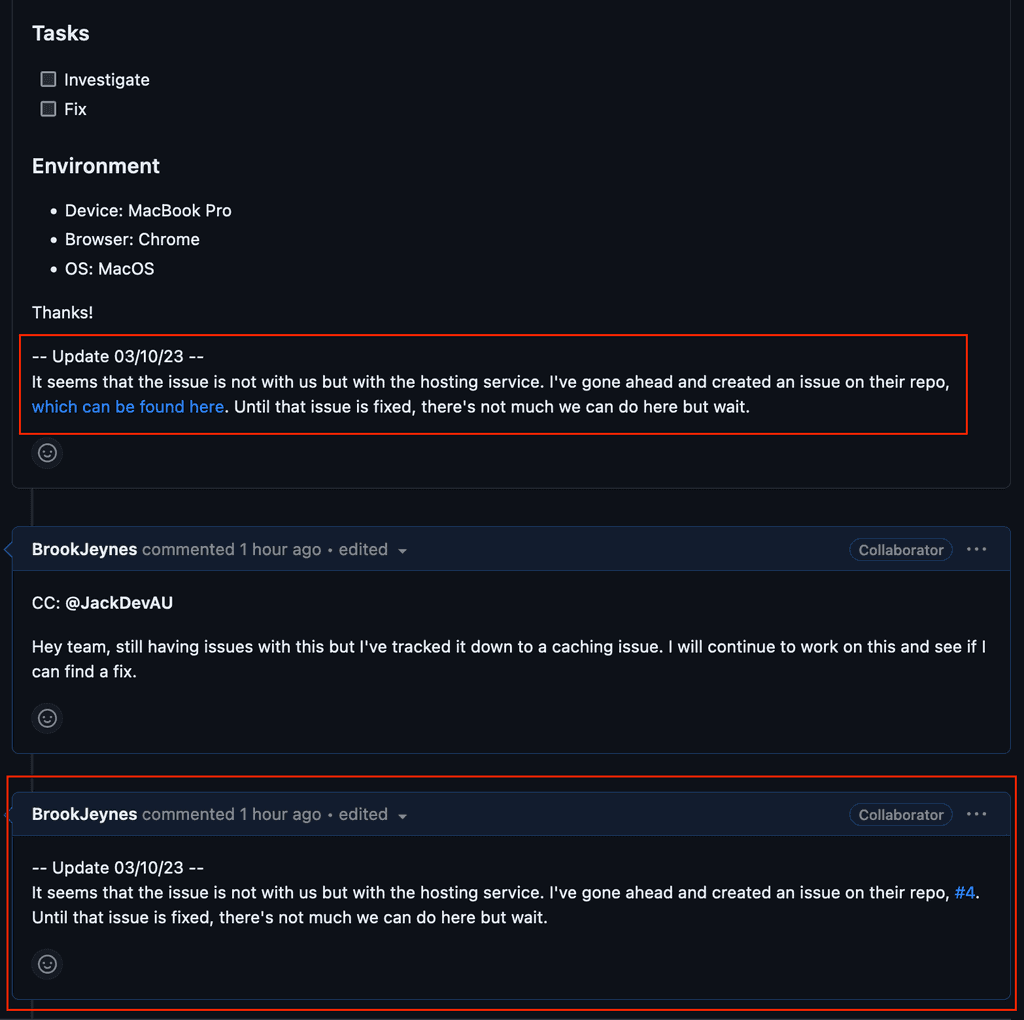
Task: Open the reaction picker on the bottom update comment
Action: [47, 964]
